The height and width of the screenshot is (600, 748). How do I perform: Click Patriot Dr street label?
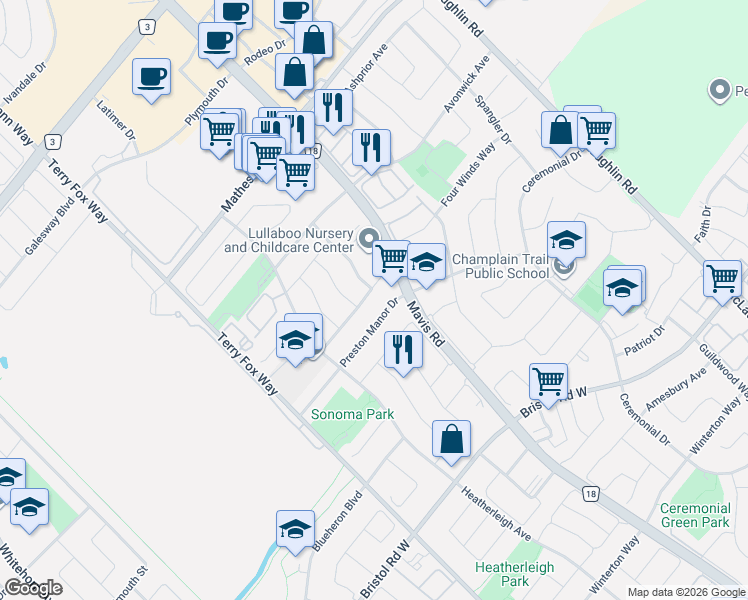pos(644,341)
